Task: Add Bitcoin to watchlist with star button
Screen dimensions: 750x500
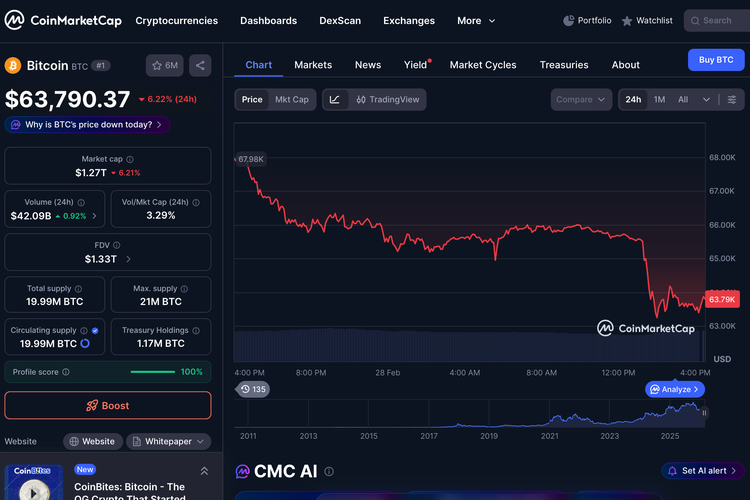Action: click(164, 65)
